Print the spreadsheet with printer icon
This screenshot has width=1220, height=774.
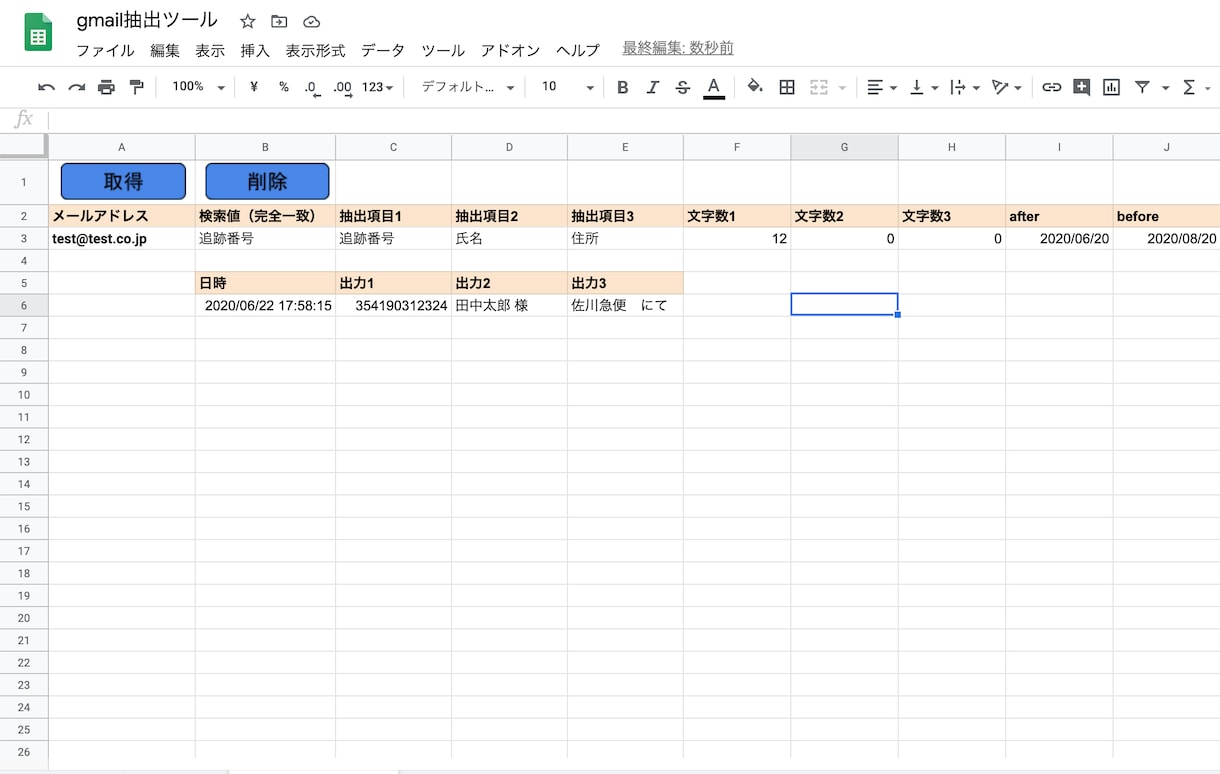pyautogui.click(x=106, y=88)
